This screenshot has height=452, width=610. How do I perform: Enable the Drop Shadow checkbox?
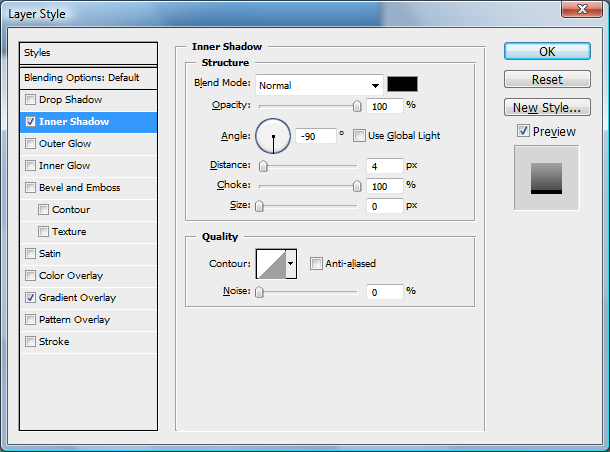31,100
